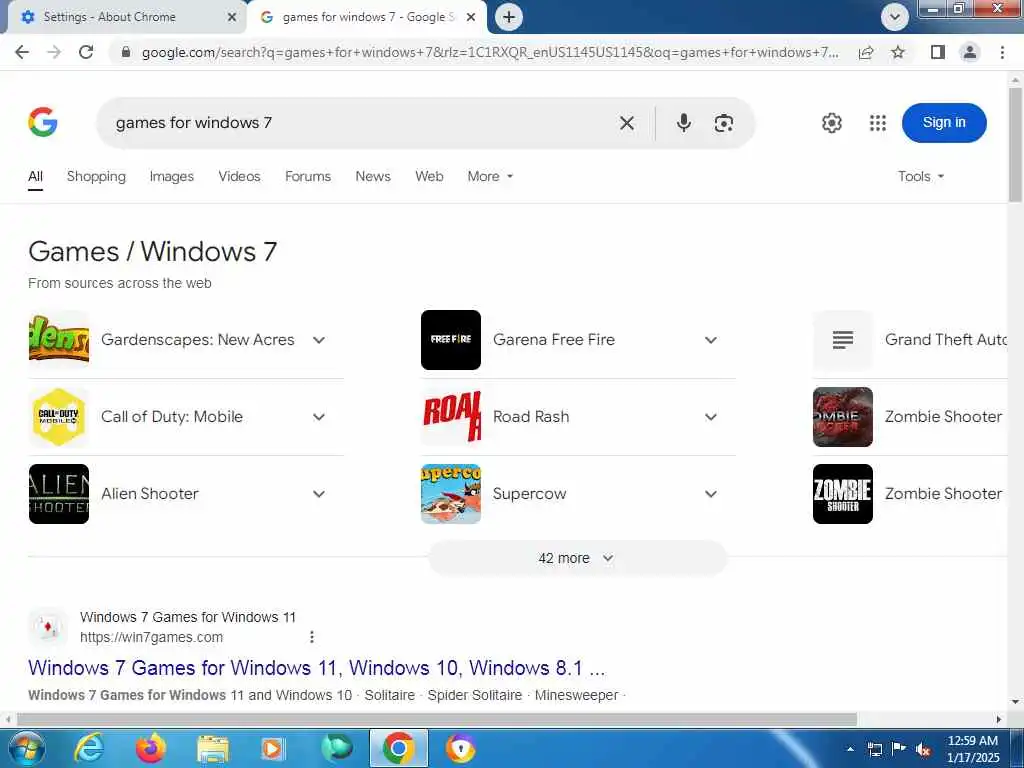
Task: Open Windows Explorer folder from taskbar
Action: point(213,748)
